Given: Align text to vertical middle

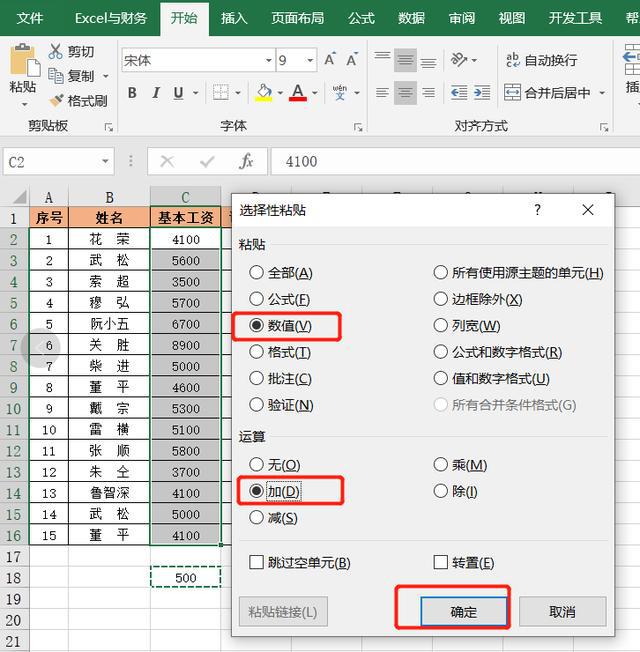Looking at the screenshot, I should pos(405,60).
